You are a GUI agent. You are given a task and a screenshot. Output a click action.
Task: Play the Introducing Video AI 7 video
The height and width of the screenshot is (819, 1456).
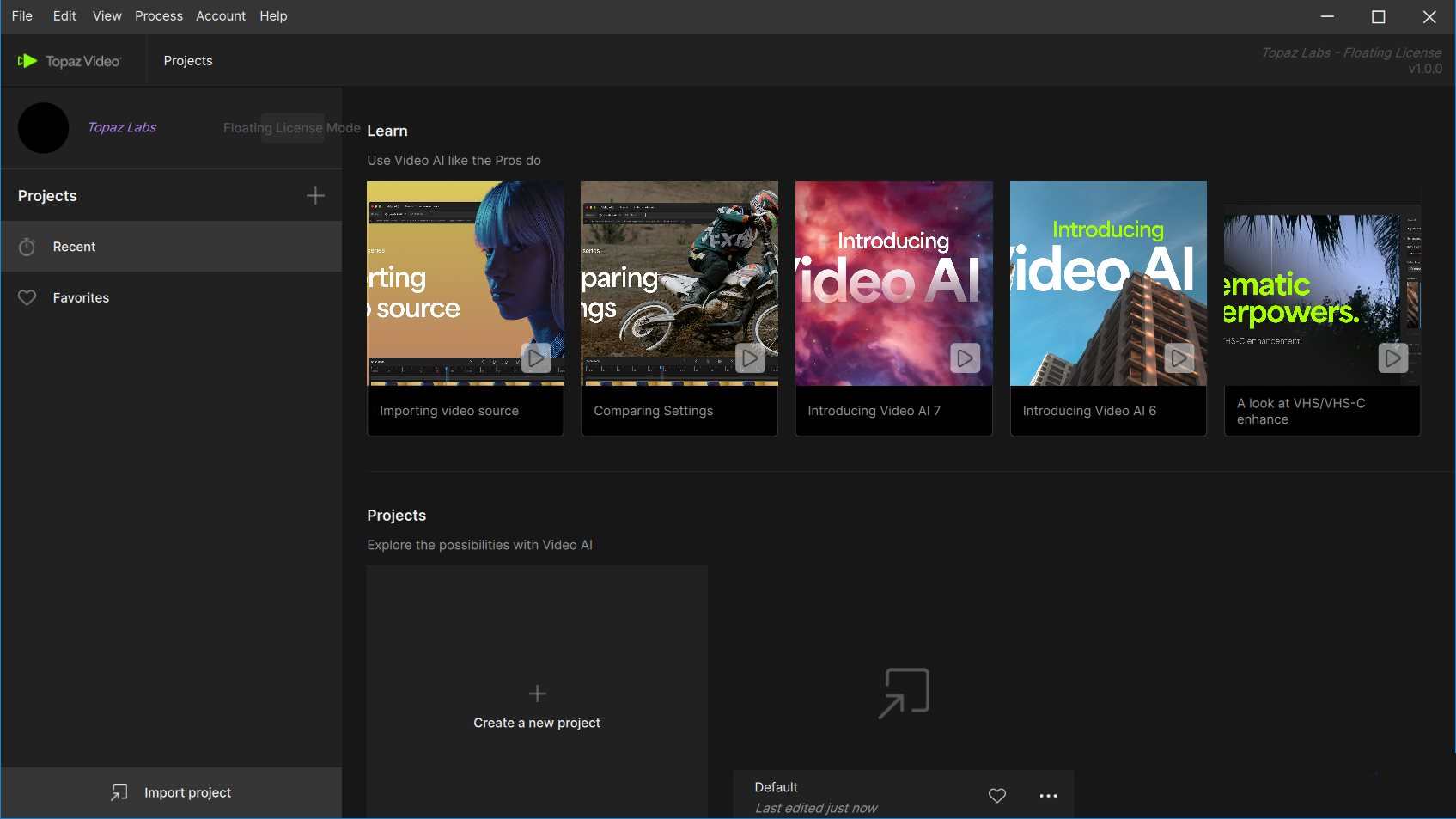pyautogui.click(x=964, y=358)
